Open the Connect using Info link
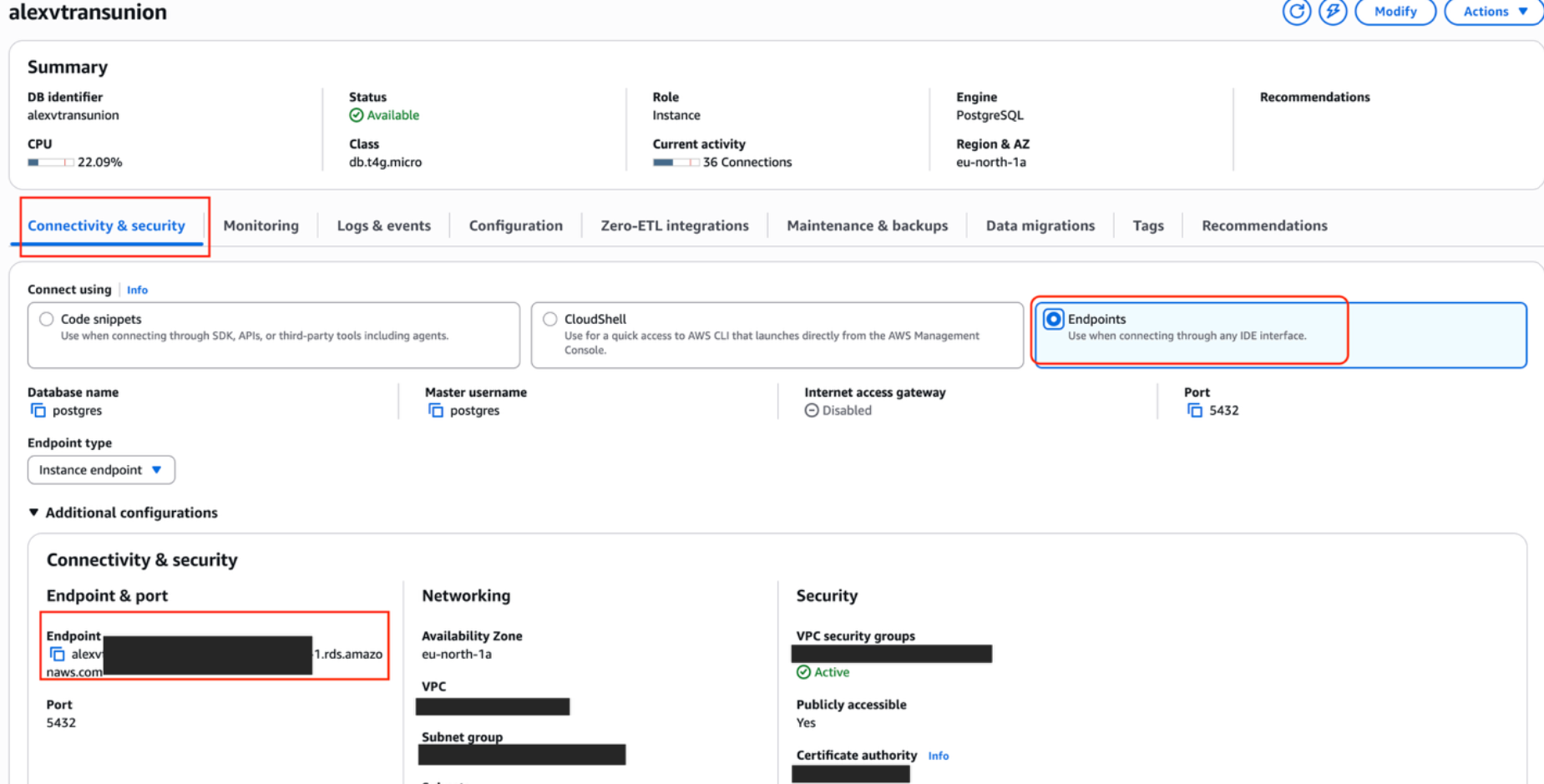The height and width of the screenshot is (784, 1544). point(137,290)
